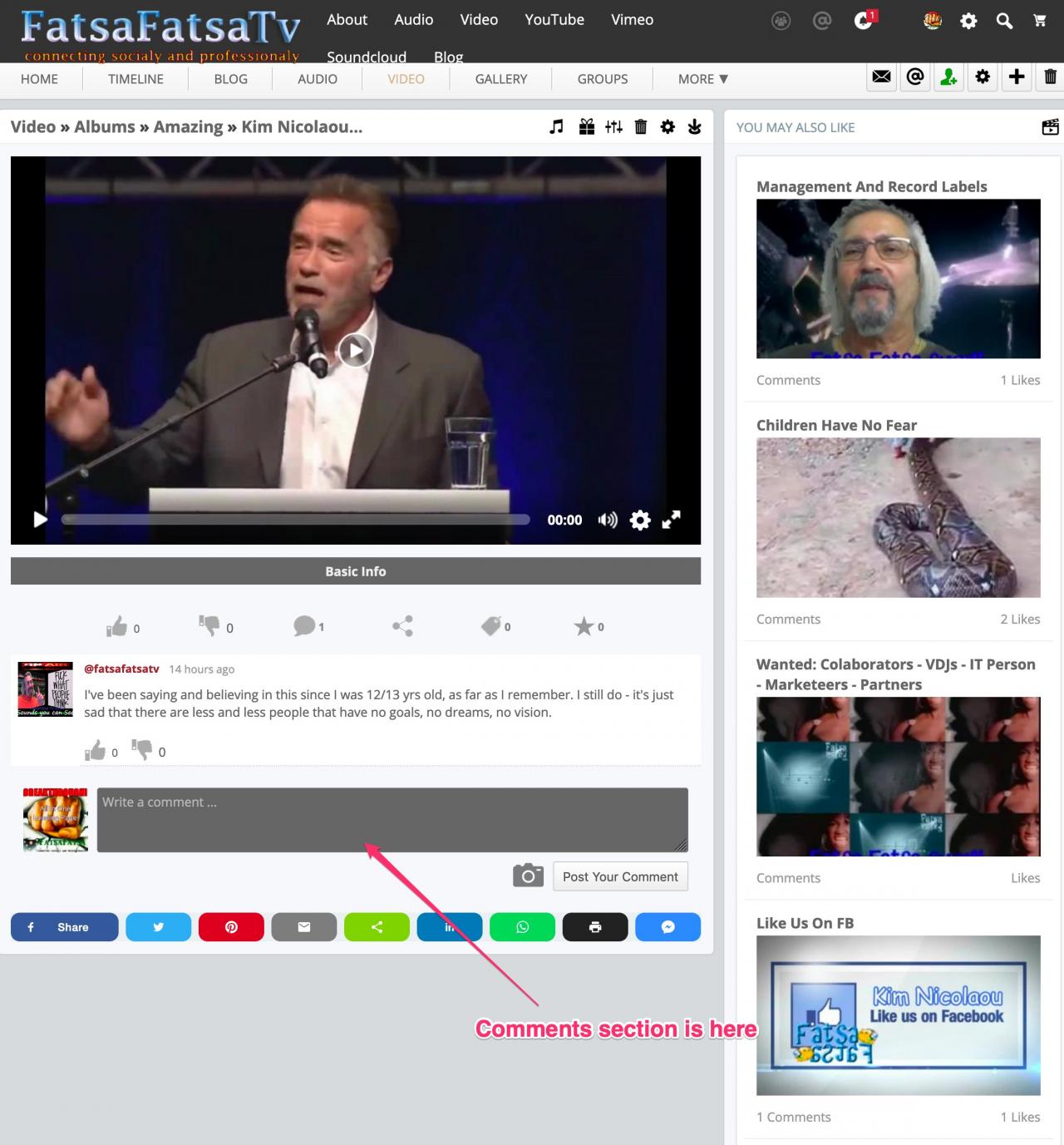
Task: Open the About menu item
Action: tap(347, 20)
